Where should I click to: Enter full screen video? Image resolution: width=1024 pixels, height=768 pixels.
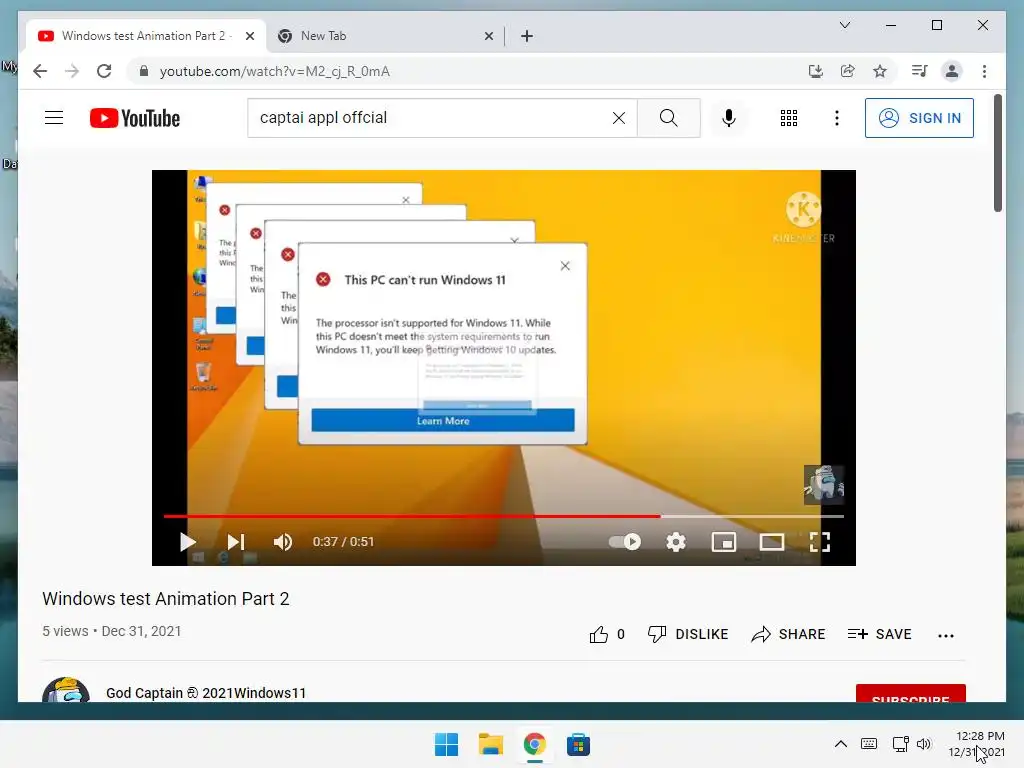(x=820, y=541)
